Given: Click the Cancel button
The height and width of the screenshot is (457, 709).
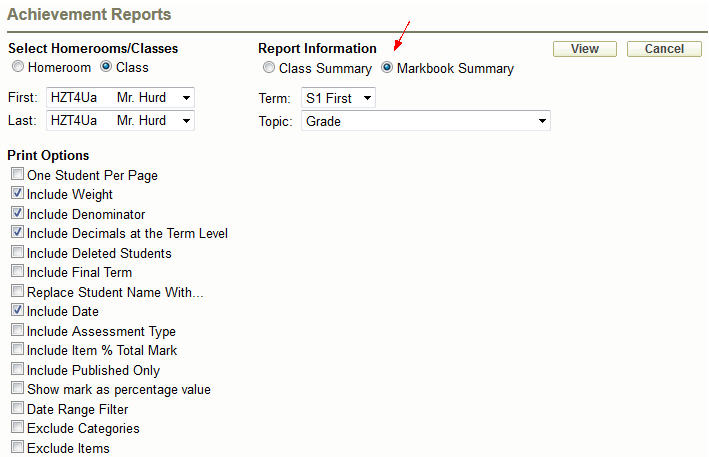Looking at the screenshot, I should pyautogui.click(x=663, y=49).
